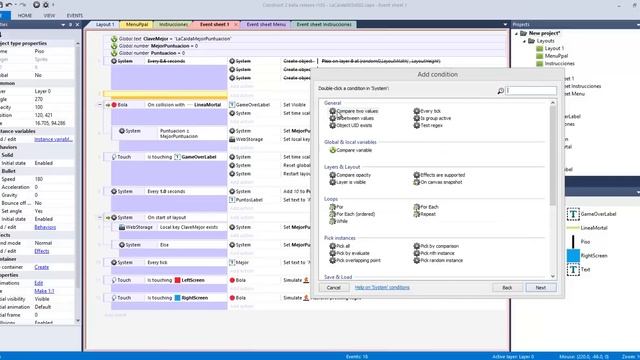Screen dimensions: 640x360
Task: Select MenuPpal in the Projects tree
Action: point(556,56)
